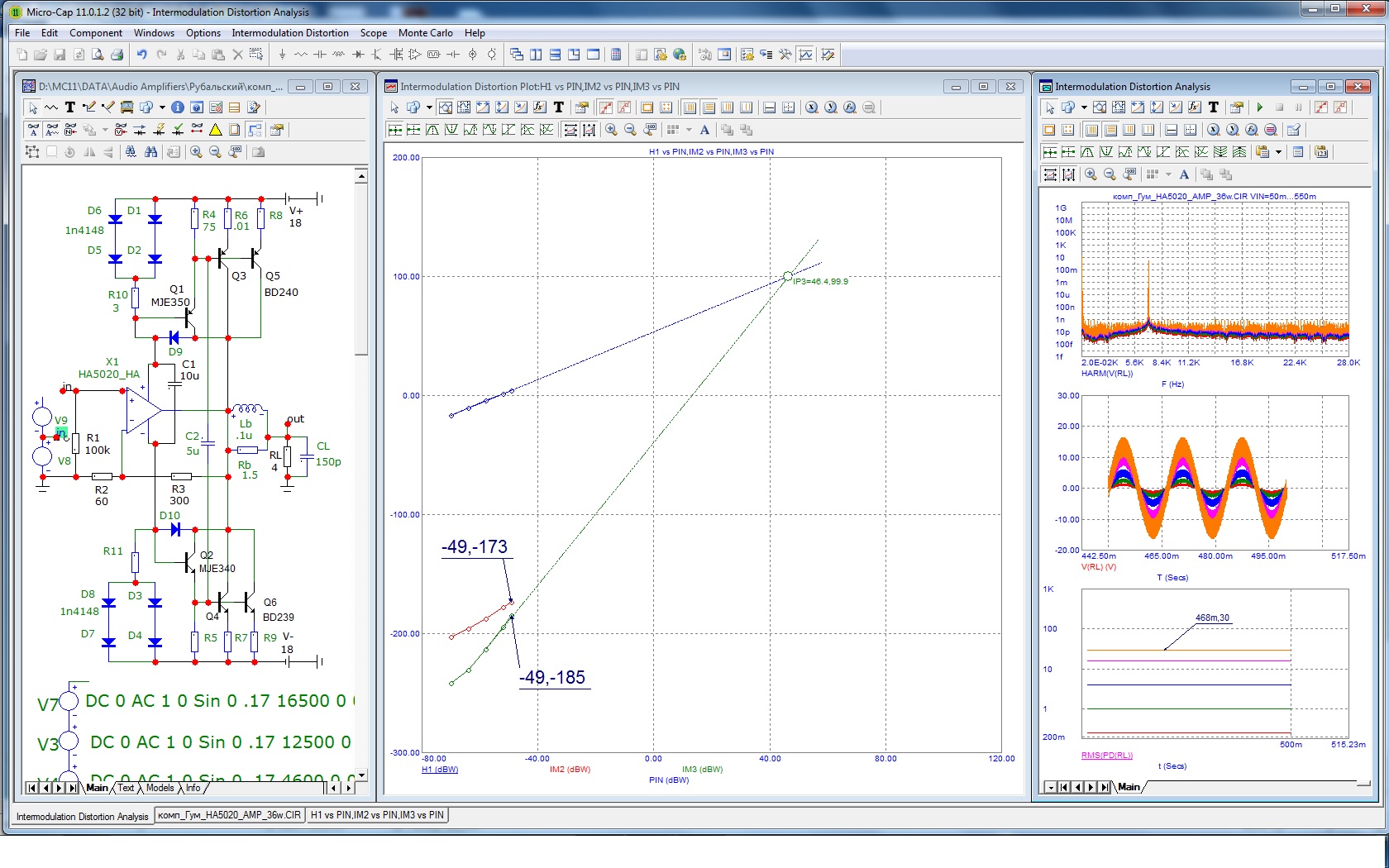Click the Print icon in main toolbar

click(x=117, y=55)
